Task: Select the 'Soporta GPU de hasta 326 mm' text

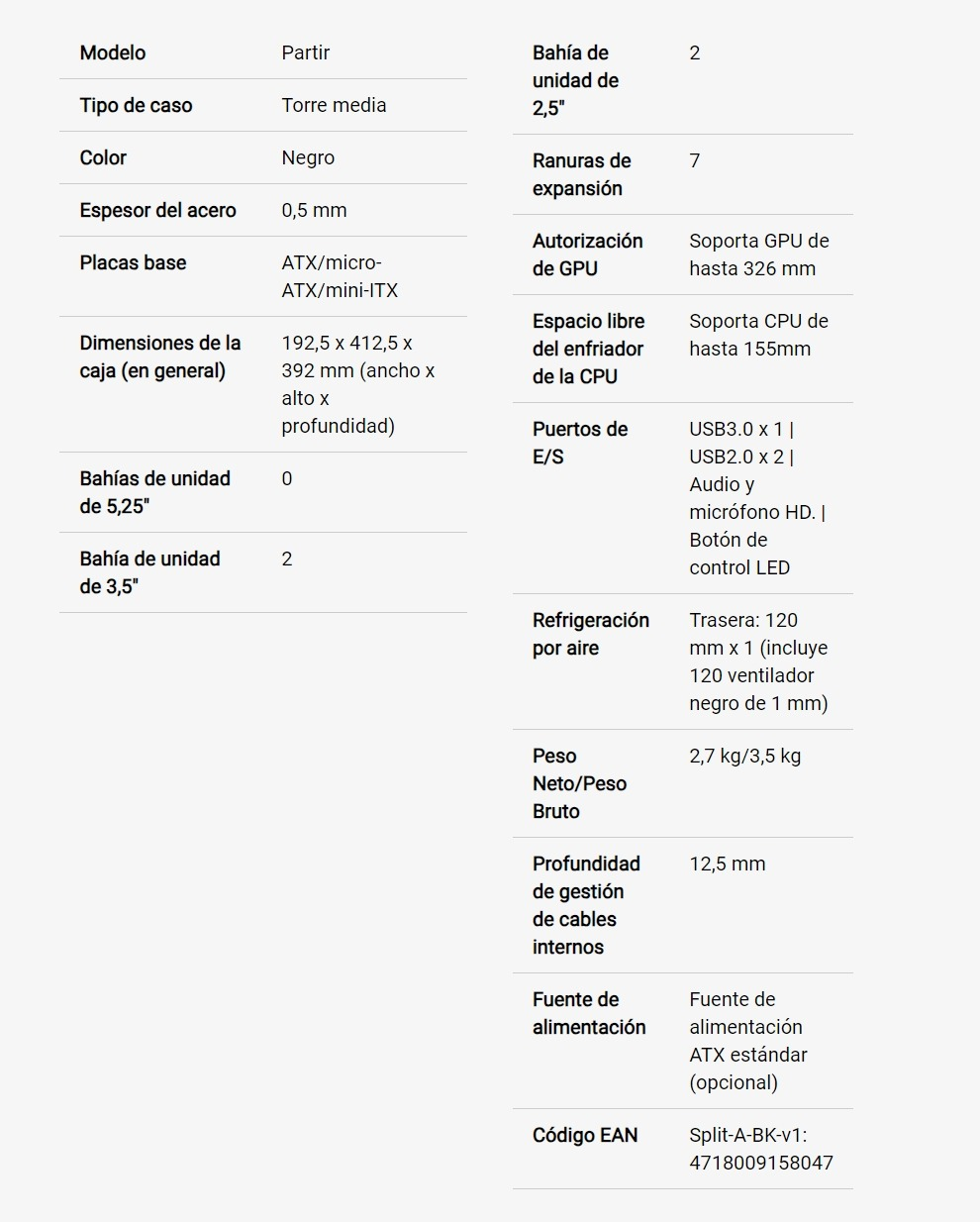Action: coord(759,255)
